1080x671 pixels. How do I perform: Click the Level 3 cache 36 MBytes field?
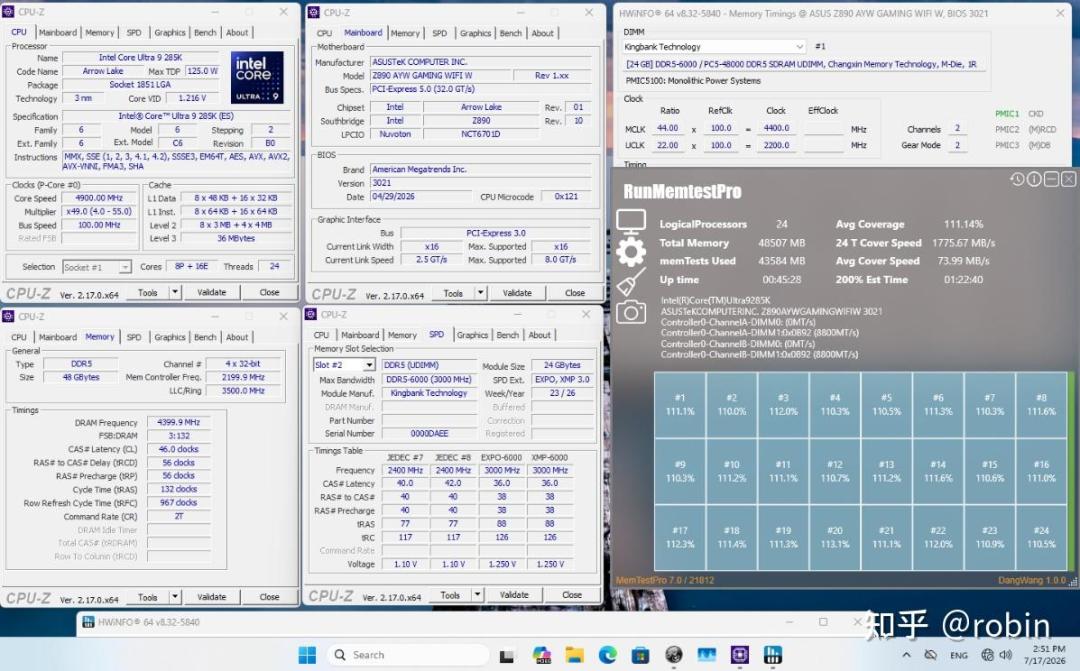point(236,238)
